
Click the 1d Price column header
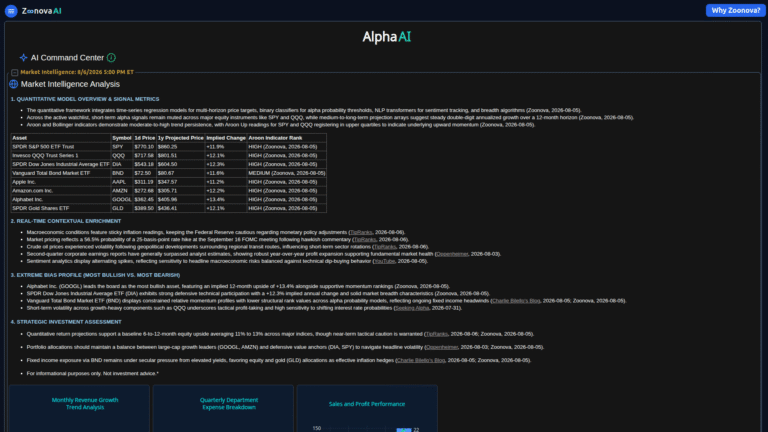(x=144, y=138)
